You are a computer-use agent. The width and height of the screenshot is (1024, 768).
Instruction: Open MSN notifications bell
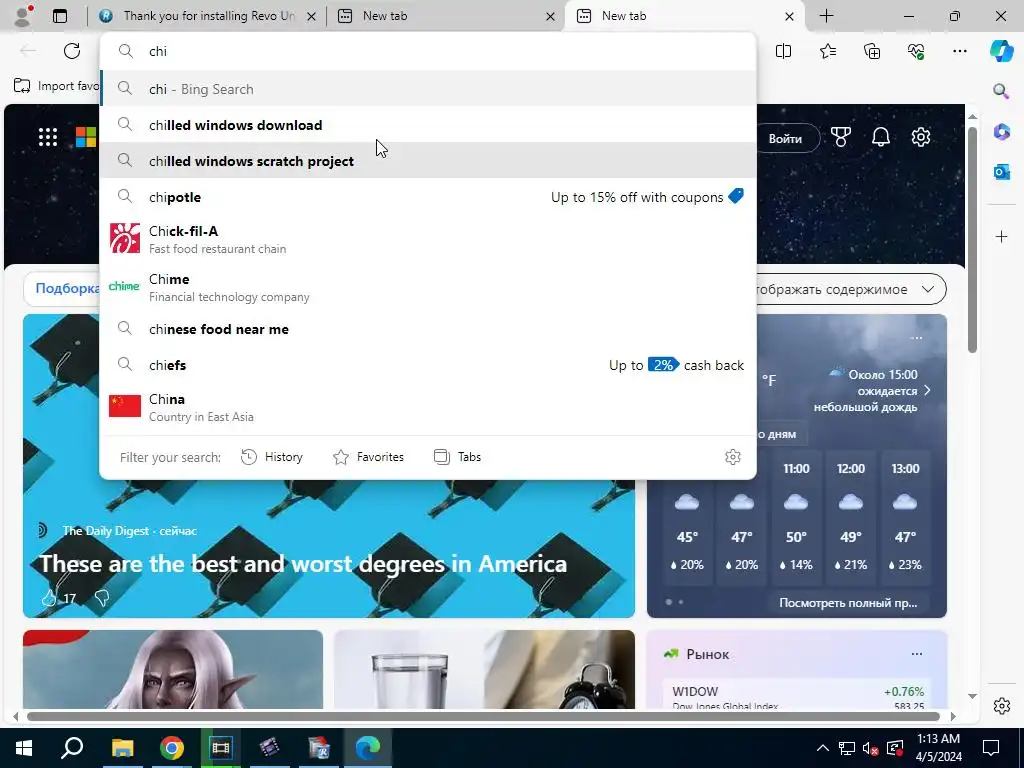click(881, 137)
